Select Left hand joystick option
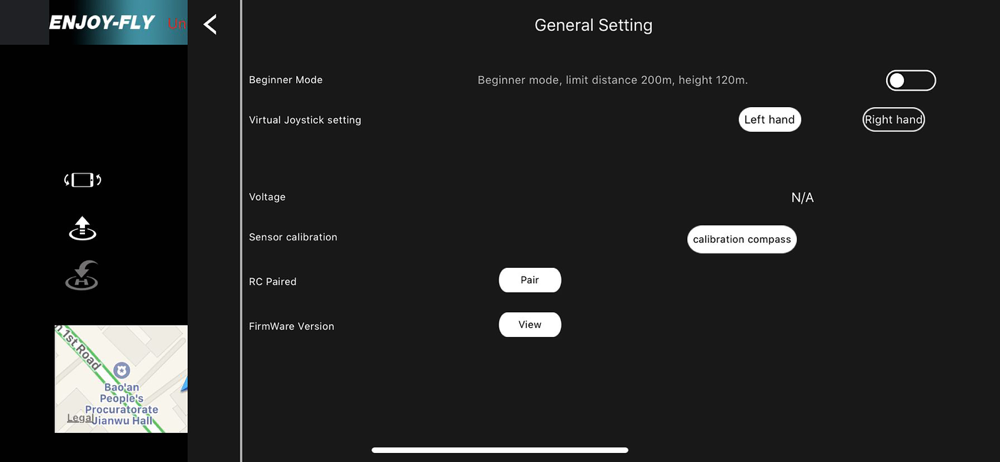1000x462 pixels. pos(770,119)
